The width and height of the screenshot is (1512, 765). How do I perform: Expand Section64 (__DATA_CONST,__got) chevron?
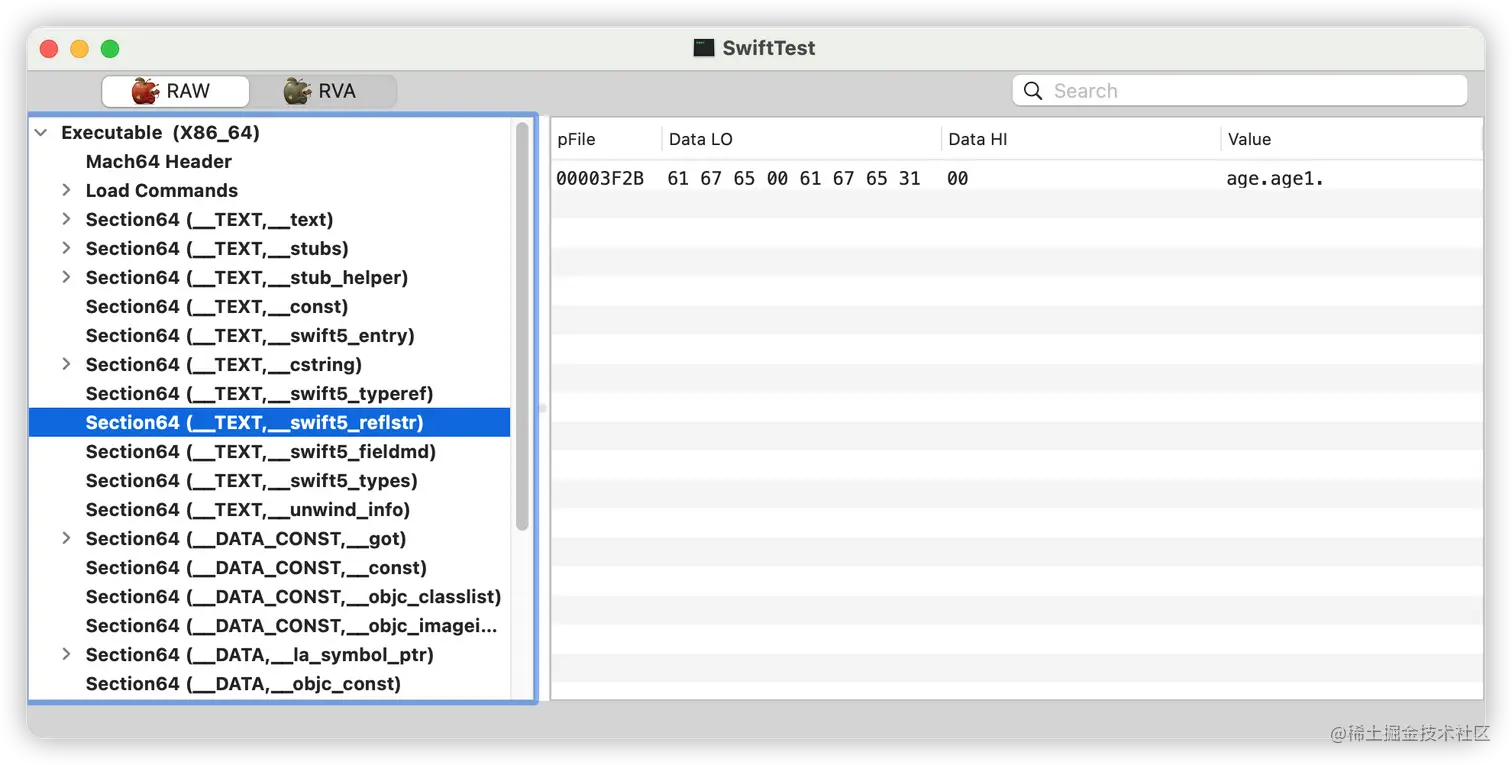click(x=66, y=538)
